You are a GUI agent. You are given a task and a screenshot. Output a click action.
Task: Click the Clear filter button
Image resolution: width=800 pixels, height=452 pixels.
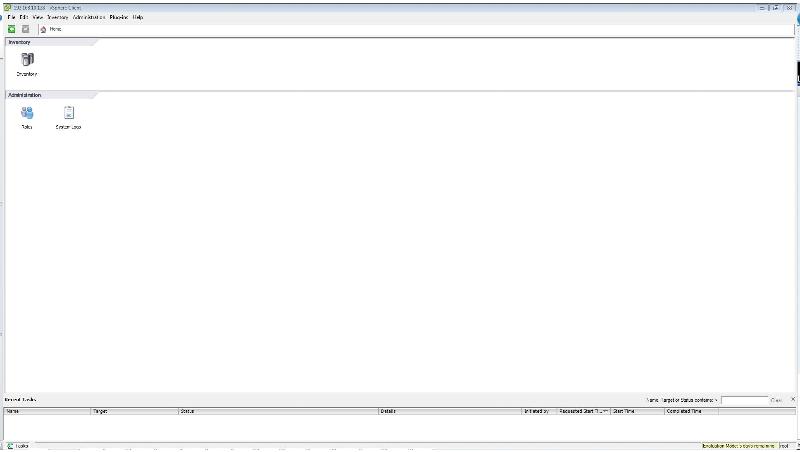[776, 400]
